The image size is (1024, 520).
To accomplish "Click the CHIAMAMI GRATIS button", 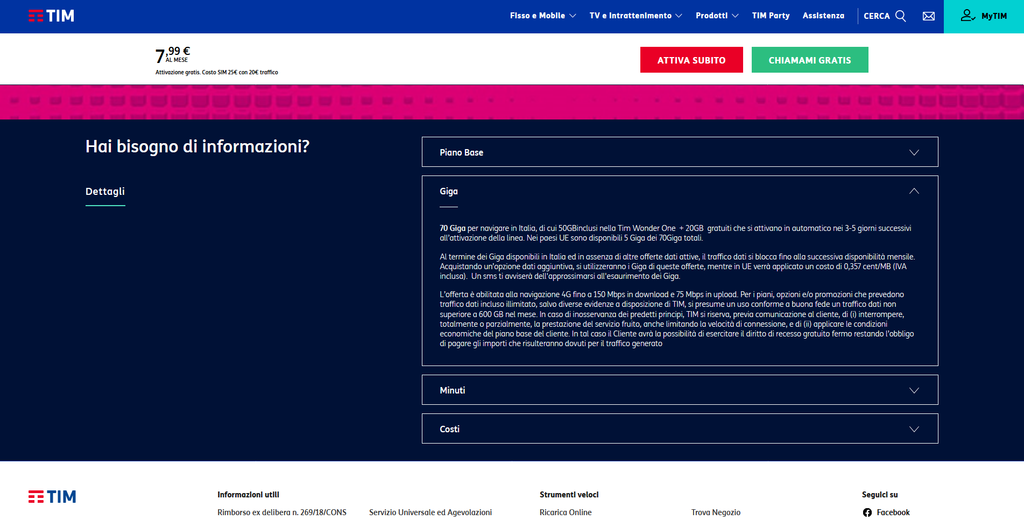I will (810, 60).
